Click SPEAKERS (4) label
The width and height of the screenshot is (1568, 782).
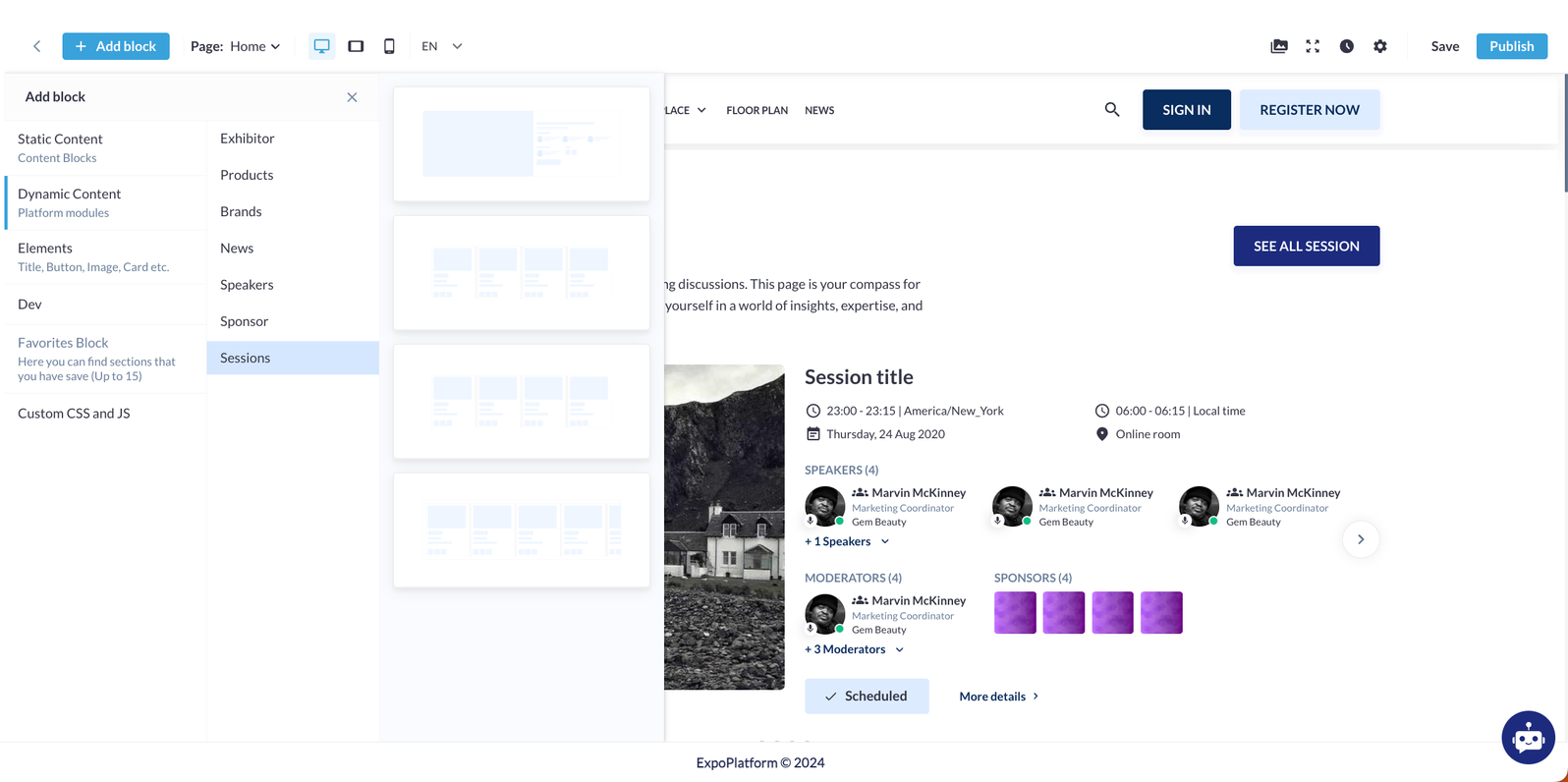pos(842,470)
